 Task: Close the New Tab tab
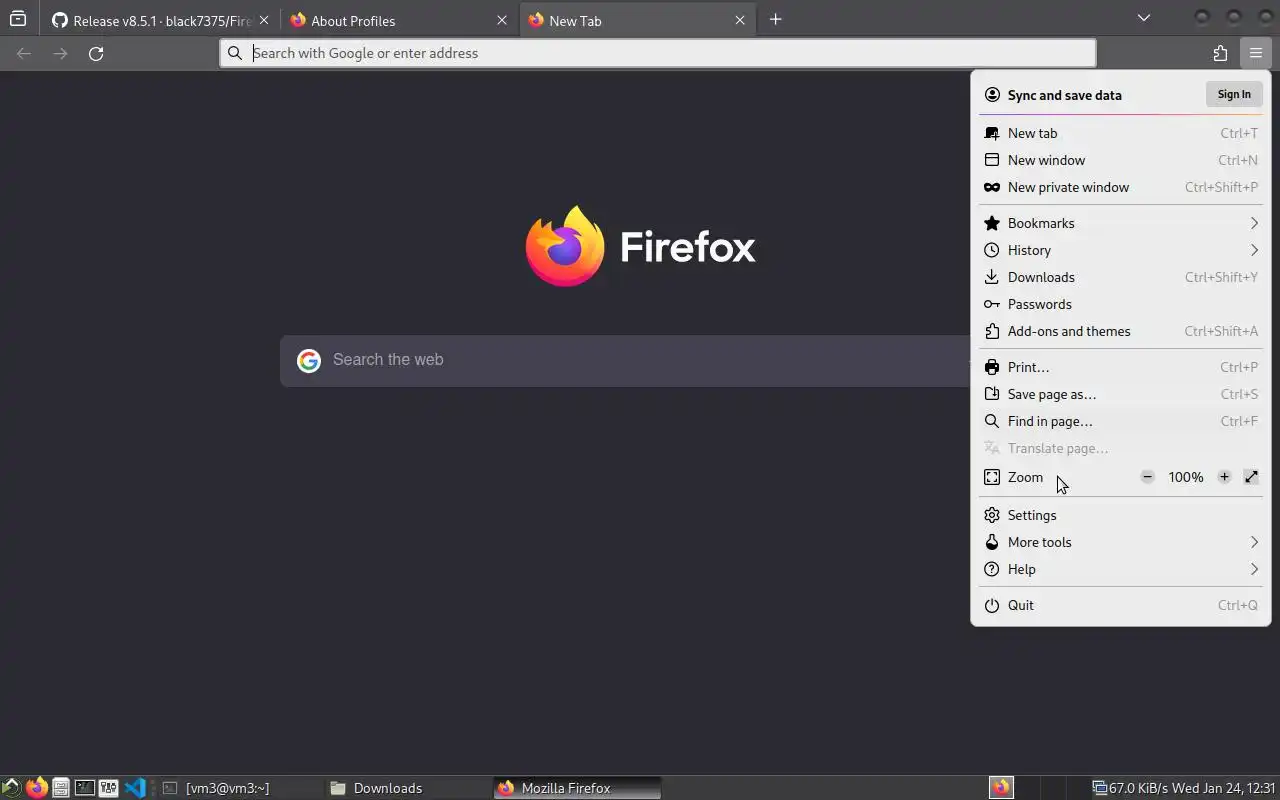pyautogui.click(x=740, y=20)
